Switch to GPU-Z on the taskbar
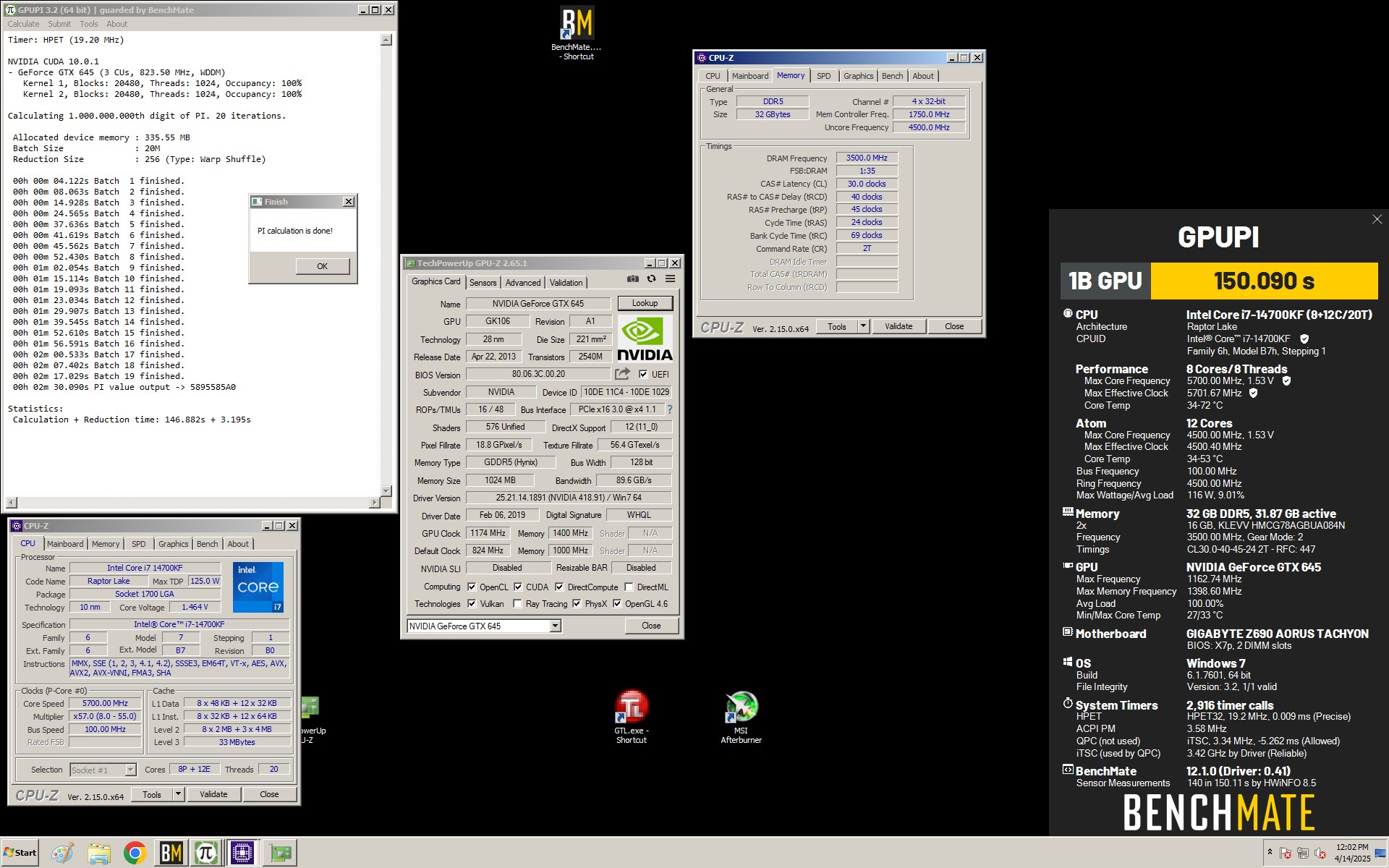 tap(280, 854)
